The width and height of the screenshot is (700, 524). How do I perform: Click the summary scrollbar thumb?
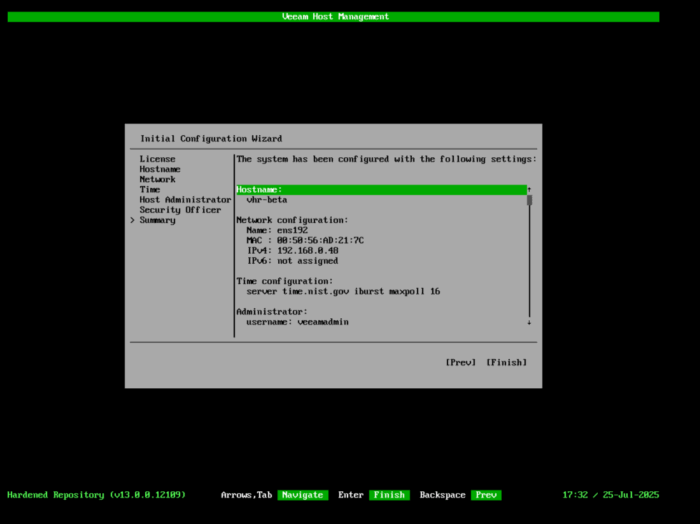point(529,200)
